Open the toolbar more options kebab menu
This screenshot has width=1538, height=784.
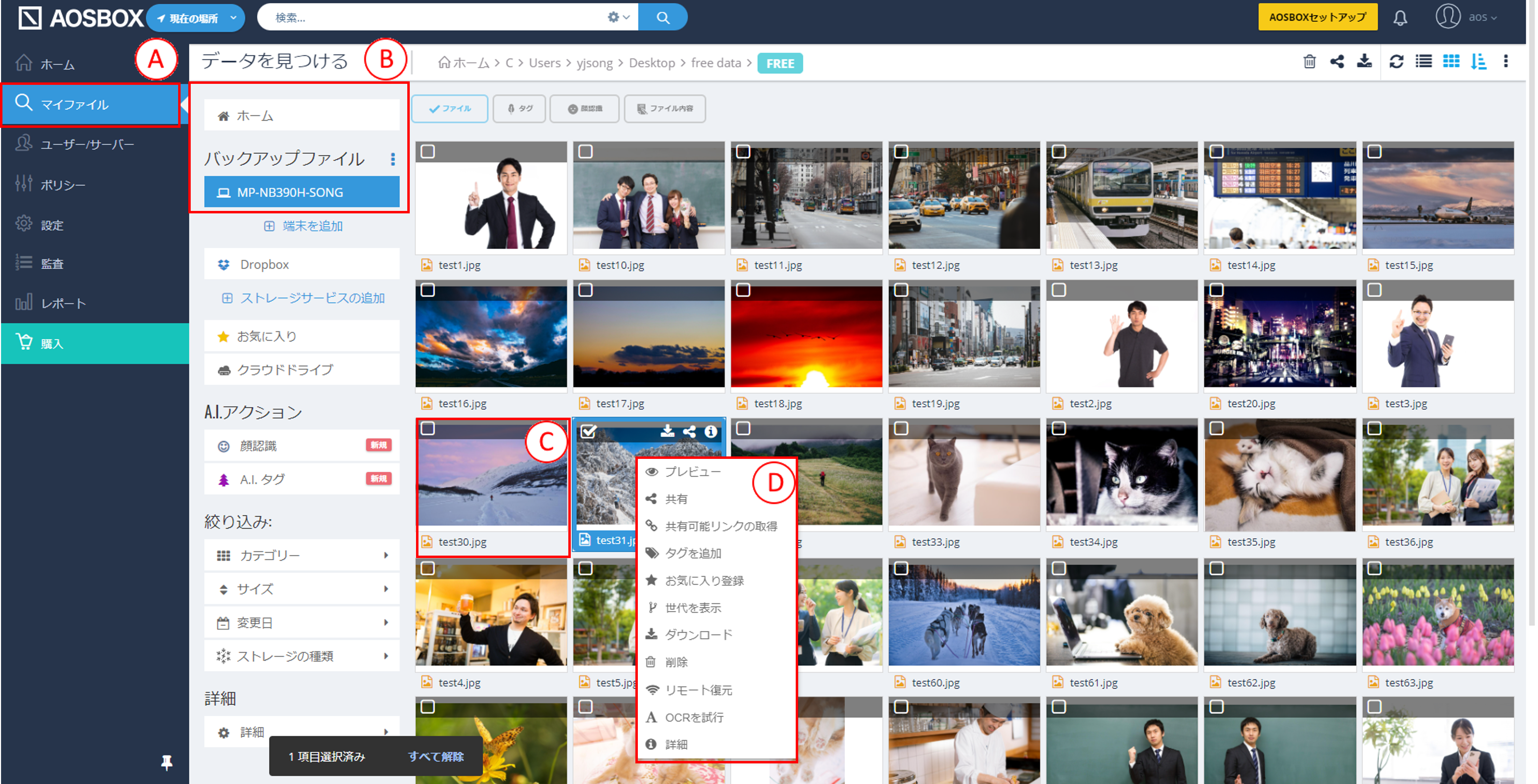[1505, 61]
